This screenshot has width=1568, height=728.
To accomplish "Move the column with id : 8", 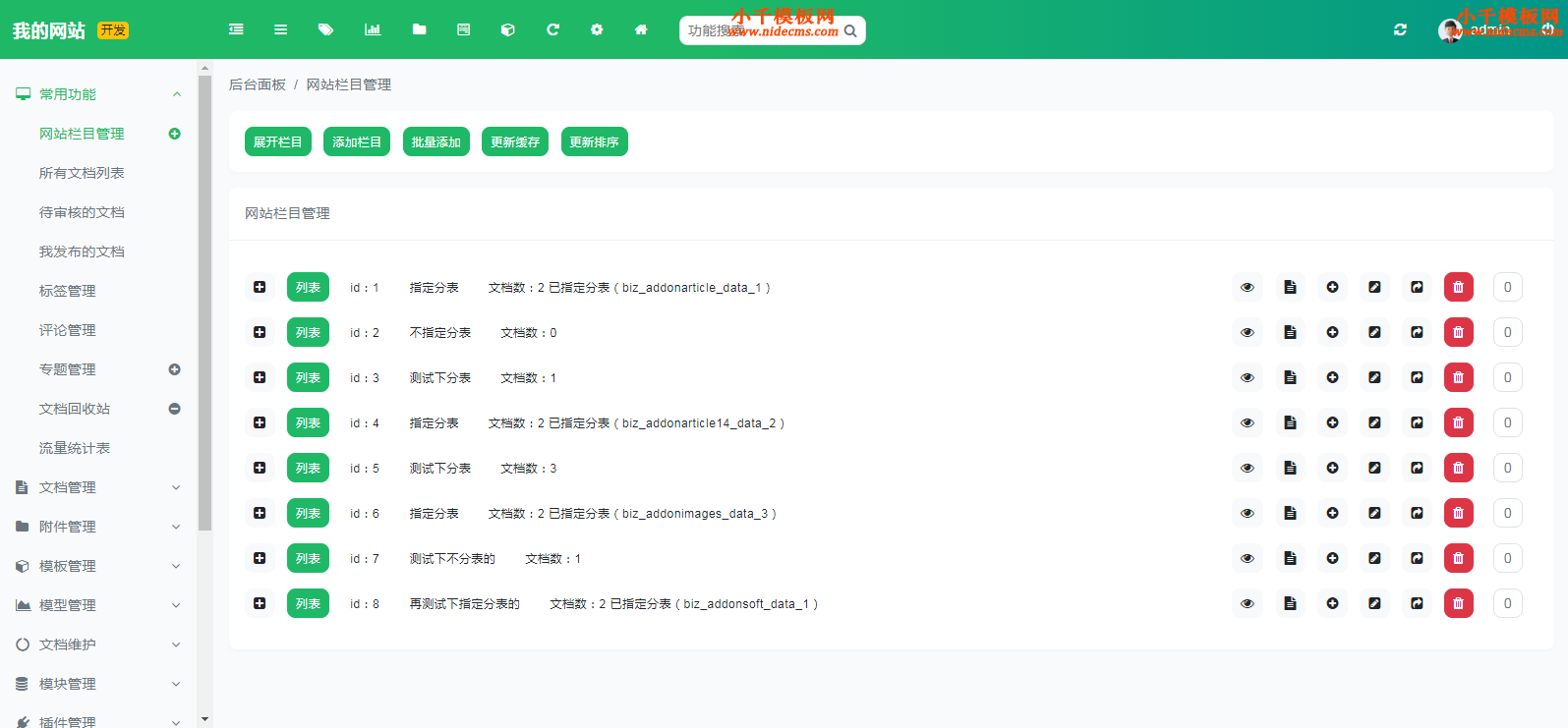I will [x=1417, y=603].
